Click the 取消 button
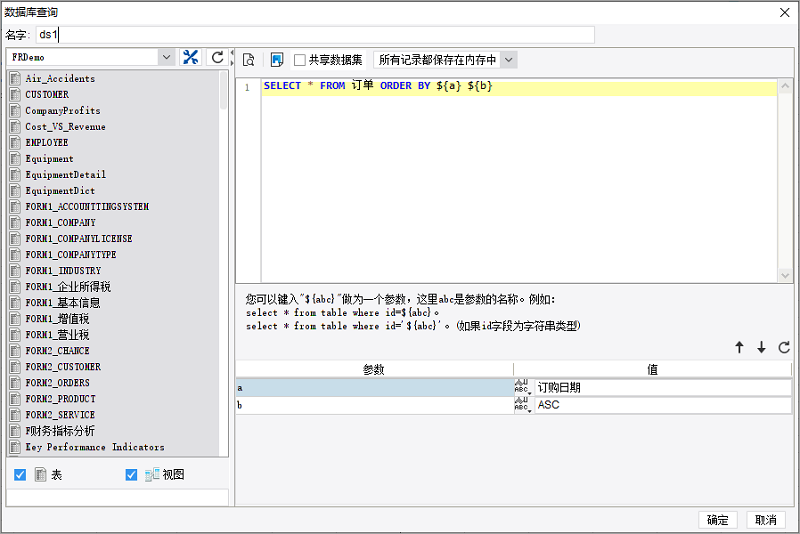 point(765,520)
